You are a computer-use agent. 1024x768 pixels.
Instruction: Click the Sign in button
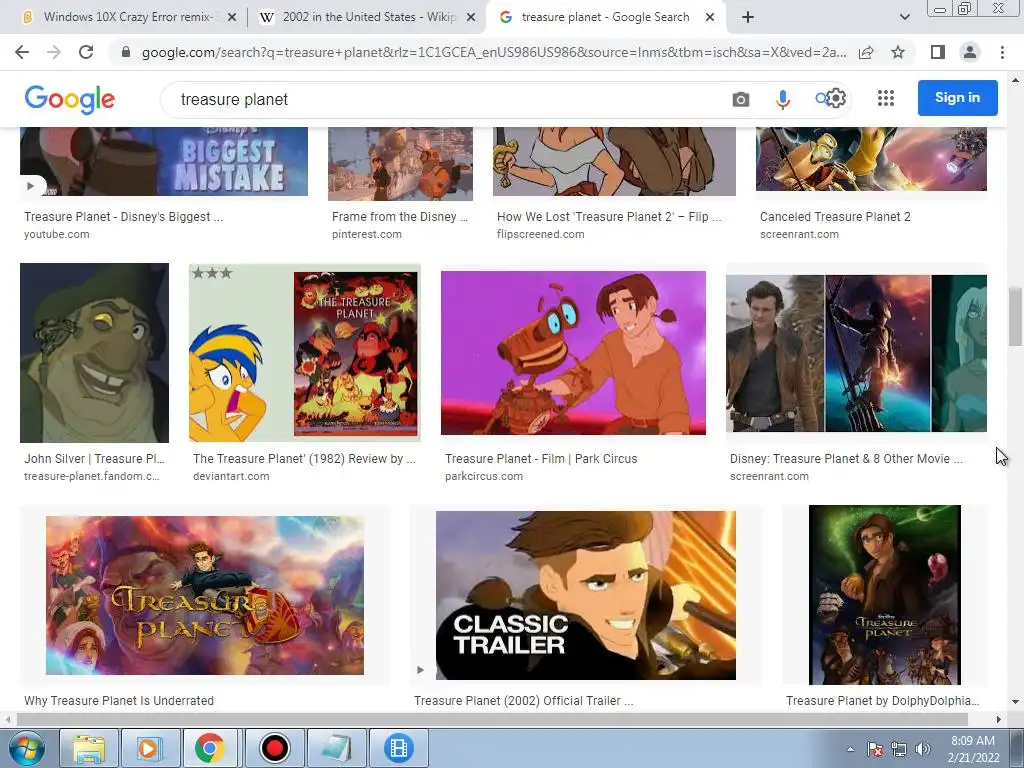click(x=957, y=98)
